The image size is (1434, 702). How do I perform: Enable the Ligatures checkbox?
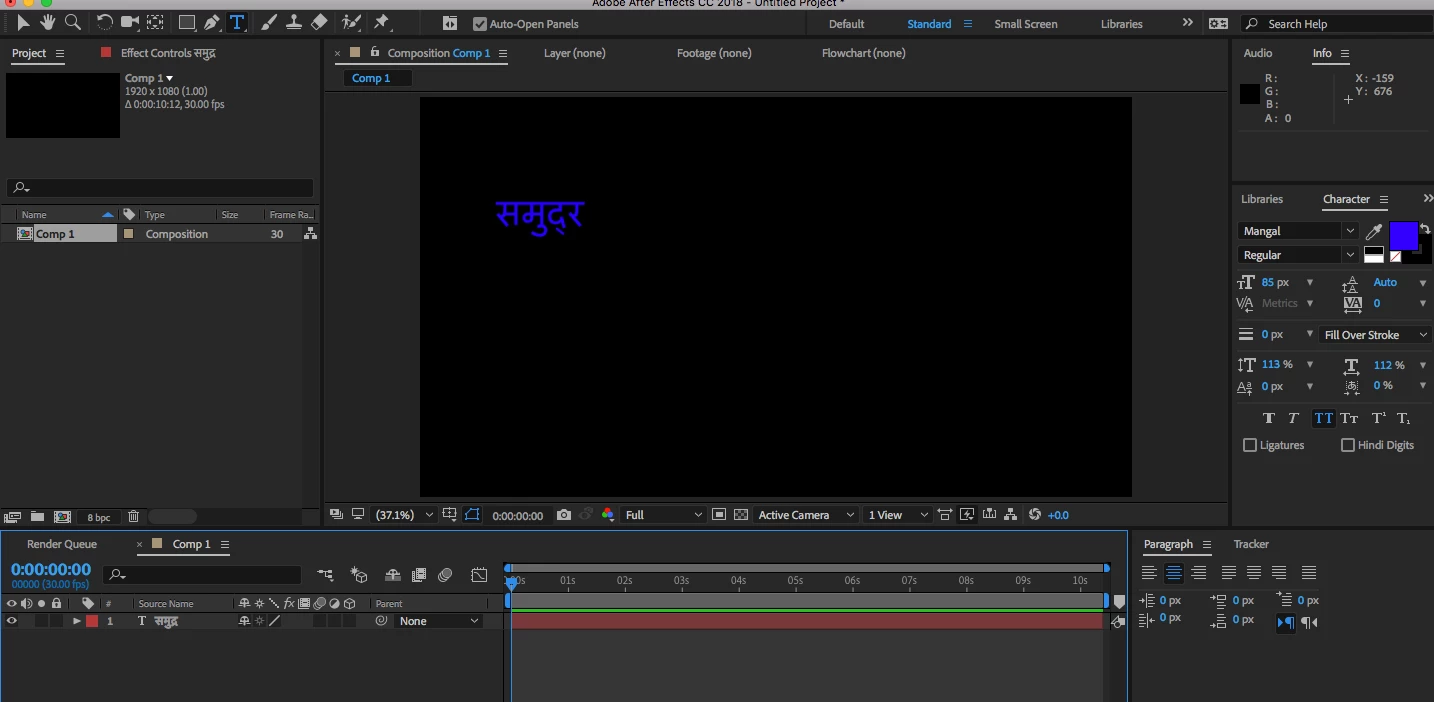[x=1250, y=445]
